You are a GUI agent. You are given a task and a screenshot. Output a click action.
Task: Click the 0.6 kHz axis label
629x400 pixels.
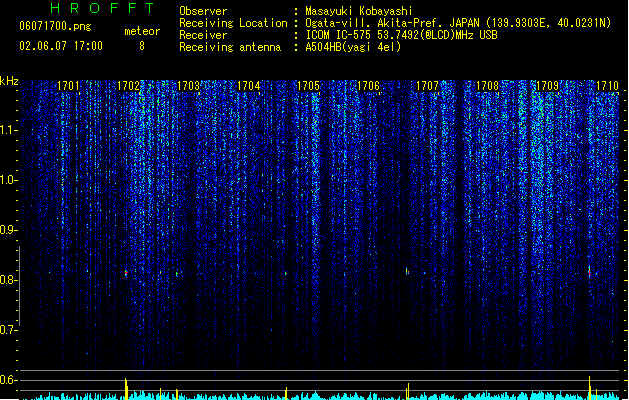coord(8,380)
